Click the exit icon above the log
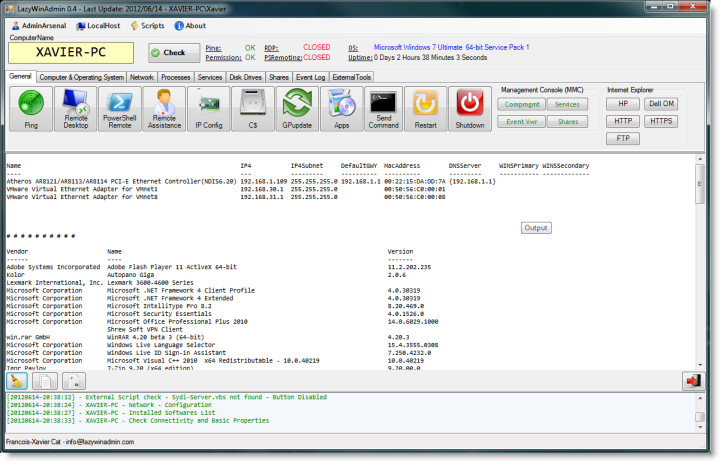 coord(692,380)
